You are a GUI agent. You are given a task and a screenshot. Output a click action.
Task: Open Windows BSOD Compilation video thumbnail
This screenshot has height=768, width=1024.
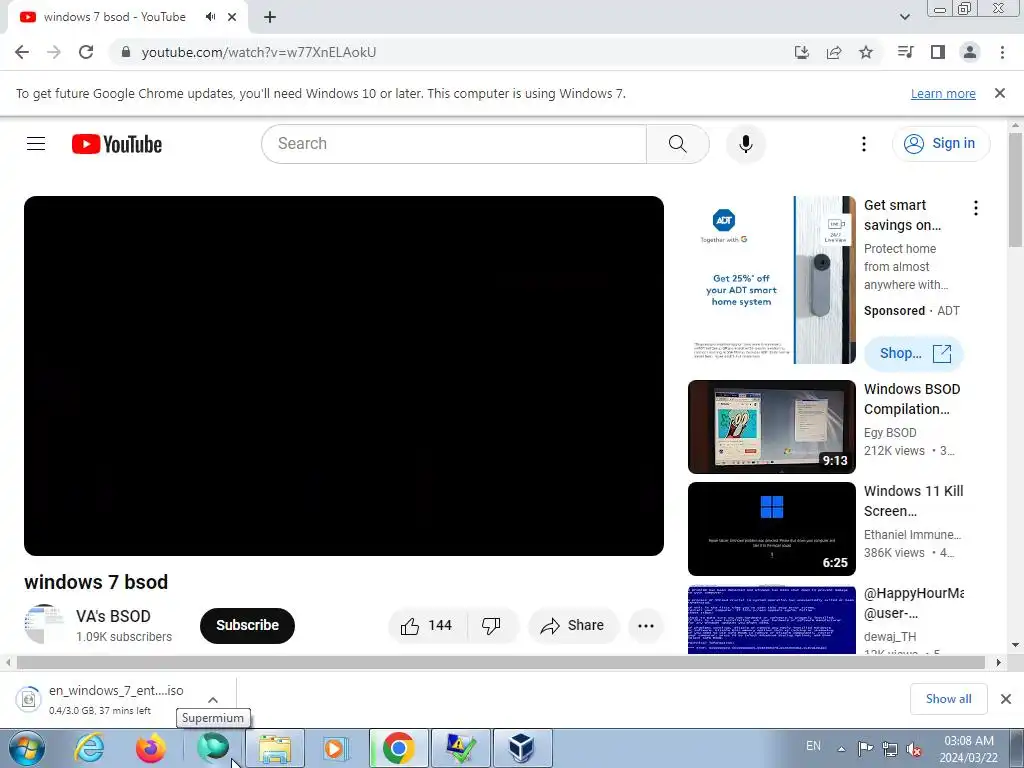coord(772,426)
